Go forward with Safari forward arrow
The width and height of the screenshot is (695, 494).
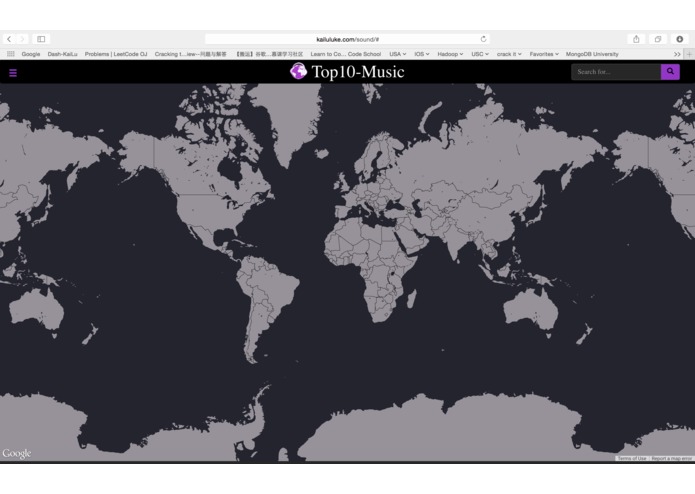pyautogui.click(x=22, y=39)
